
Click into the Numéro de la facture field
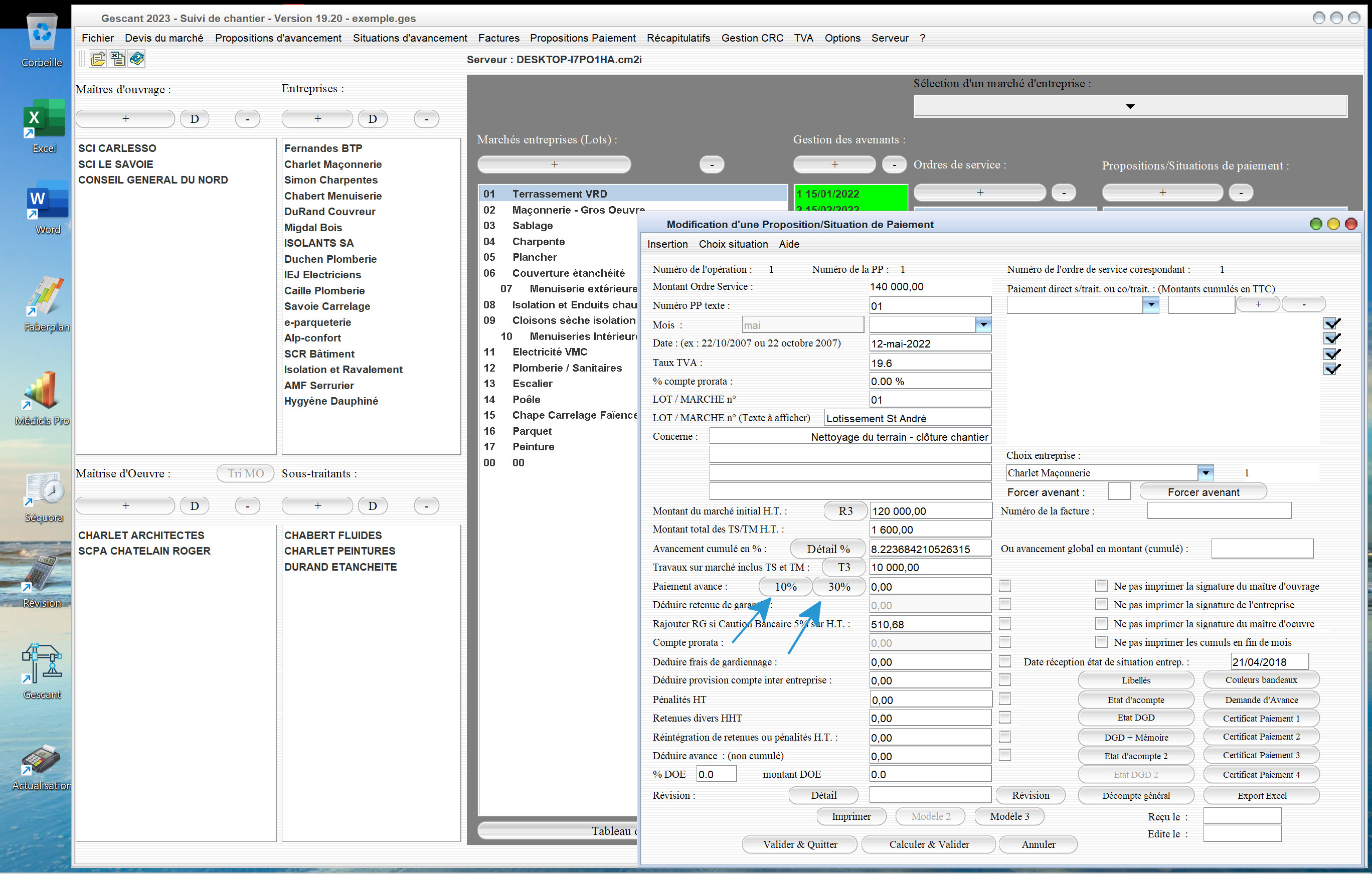click(1219, 510)
